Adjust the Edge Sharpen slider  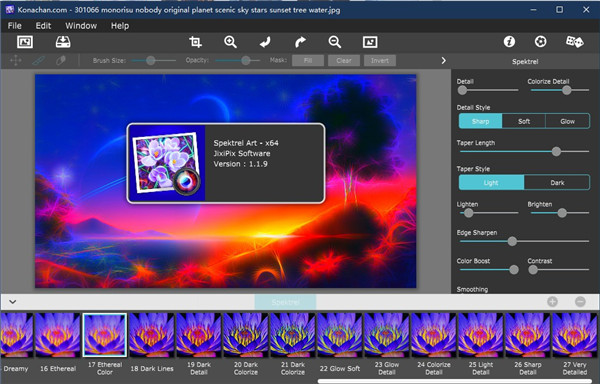click(524, 241)
